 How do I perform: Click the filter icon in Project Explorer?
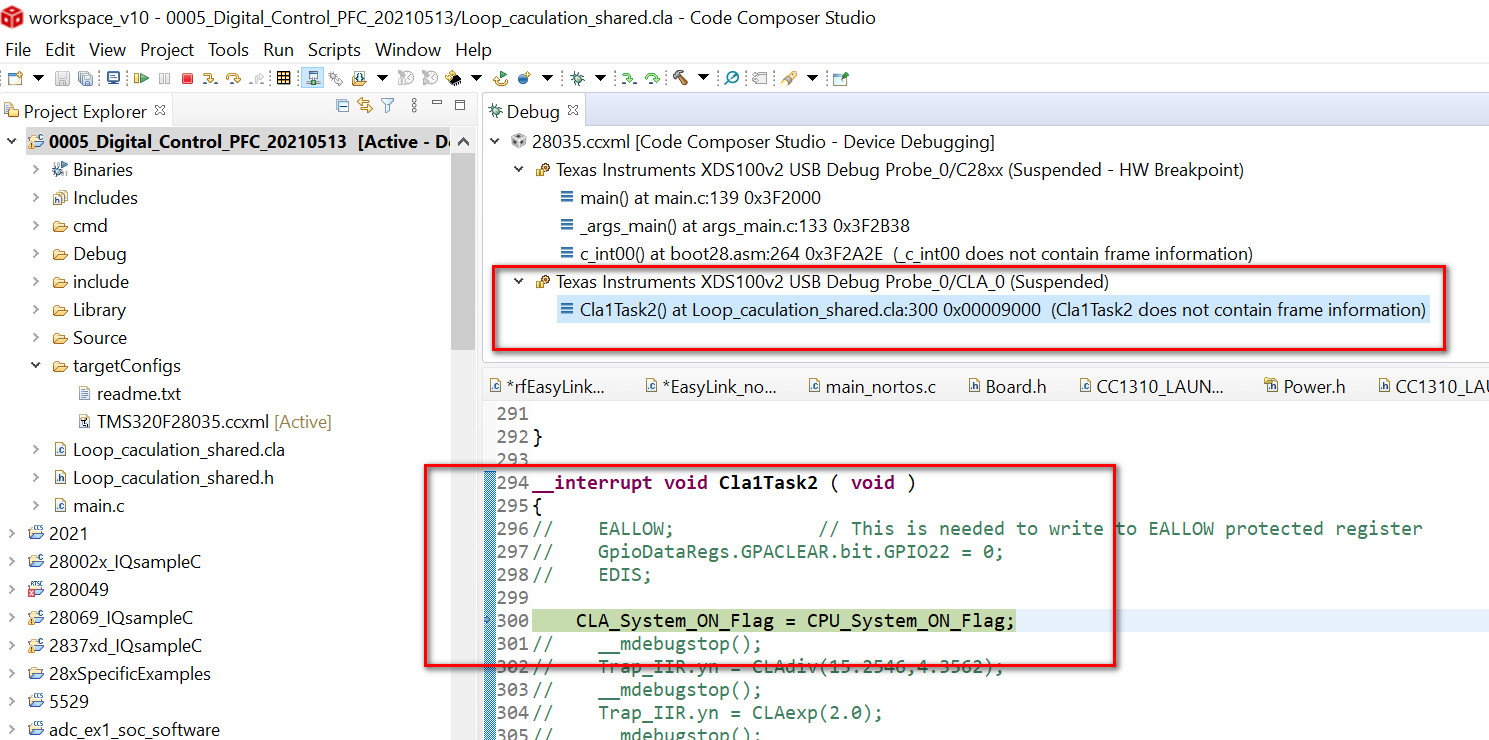coord(388,106)
